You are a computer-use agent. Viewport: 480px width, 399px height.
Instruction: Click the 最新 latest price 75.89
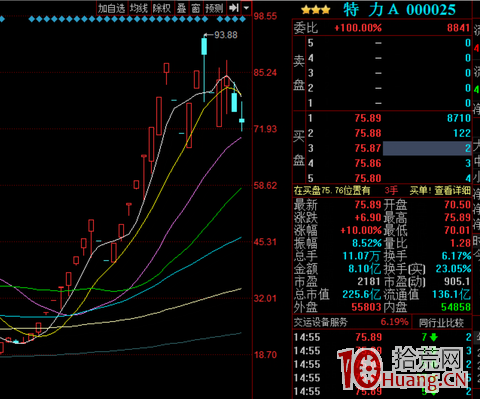[368, 204]
